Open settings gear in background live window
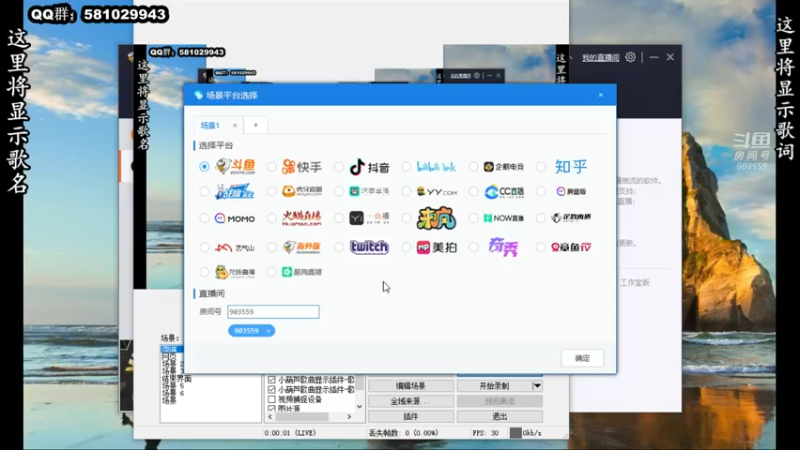 [x=631, y=57]
